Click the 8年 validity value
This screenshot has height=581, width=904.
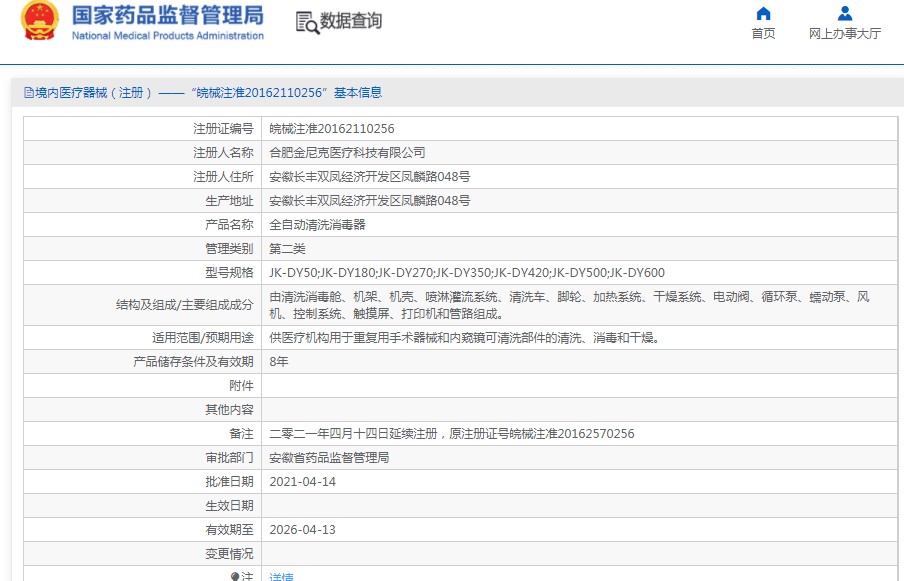(279, 362)
